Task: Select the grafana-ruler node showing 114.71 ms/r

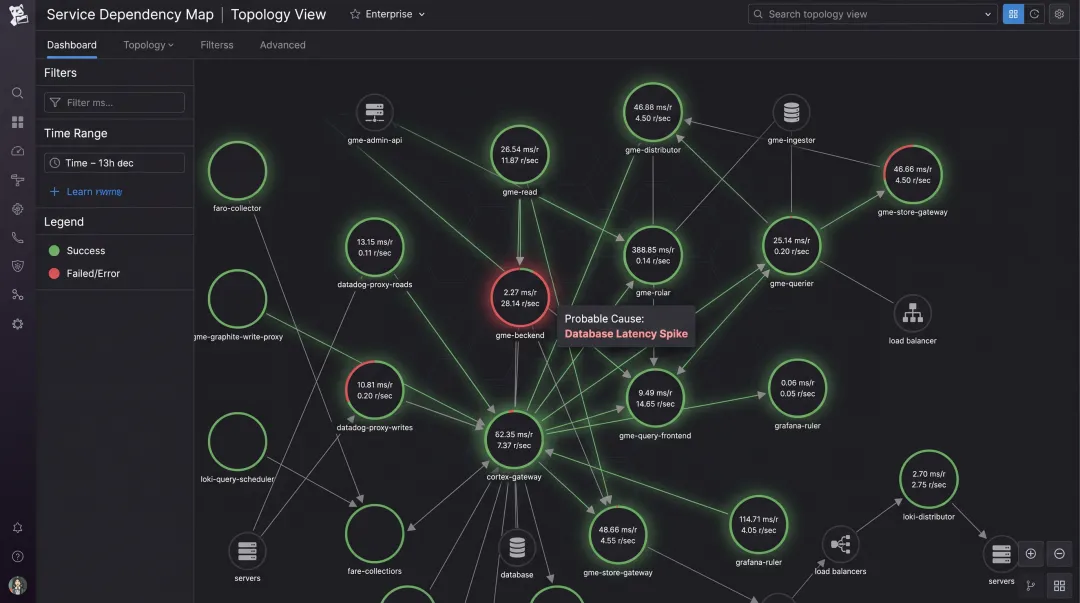Action: [x=758, y=524]
